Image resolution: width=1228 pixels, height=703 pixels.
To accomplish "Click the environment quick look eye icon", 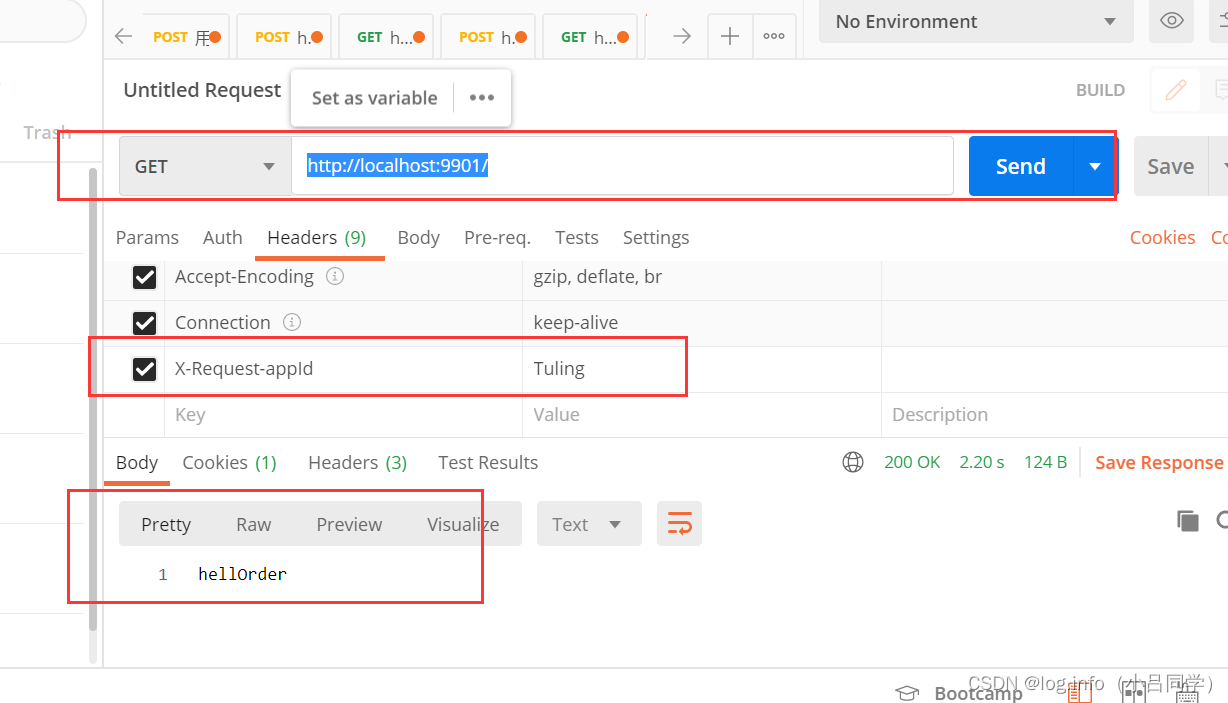I will pos(1171,21).
